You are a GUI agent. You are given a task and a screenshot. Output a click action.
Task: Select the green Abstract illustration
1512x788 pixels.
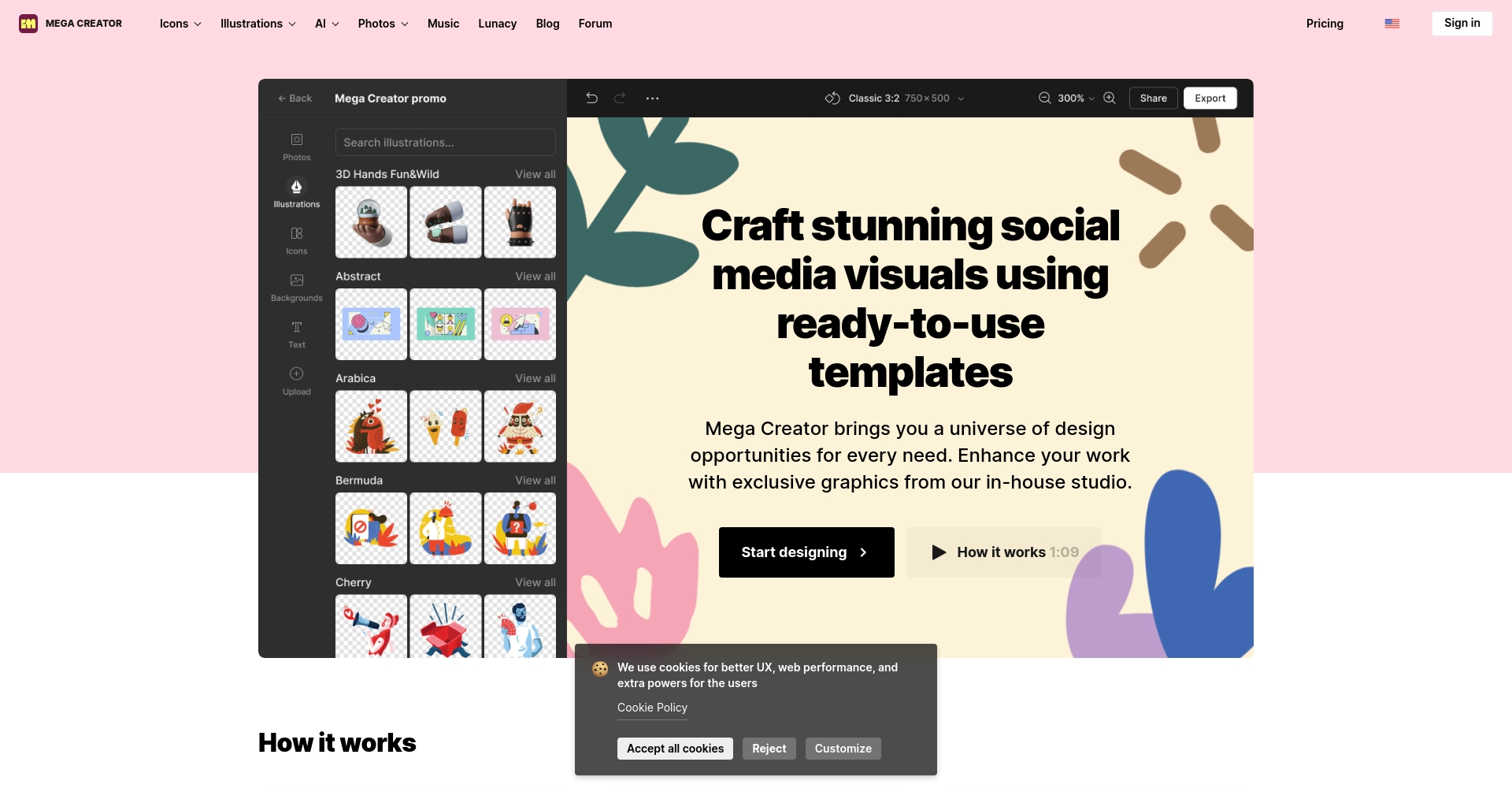coord(446,325)
